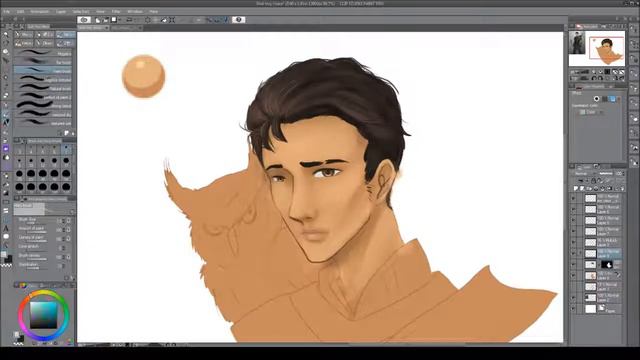
Task: Click inside the color wheel saturation square
Action: click(43, 315)
